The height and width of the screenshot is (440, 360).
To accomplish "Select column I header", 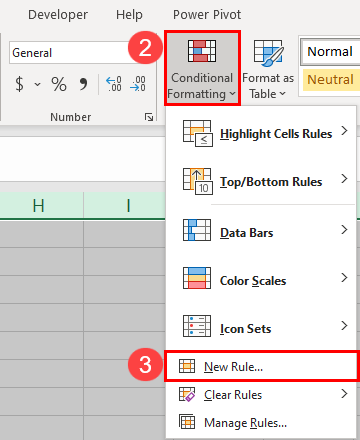I will 124,205.
